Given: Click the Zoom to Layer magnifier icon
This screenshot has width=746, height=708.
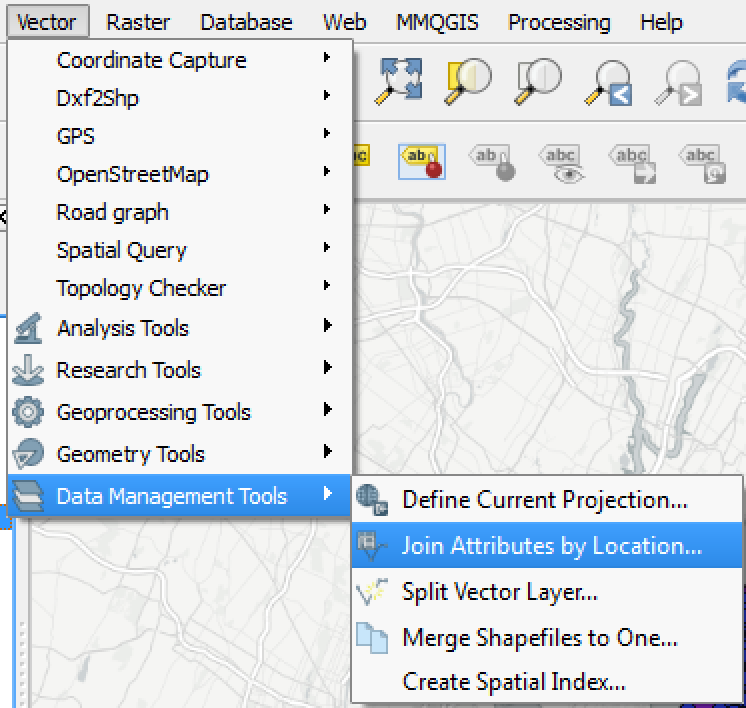Looking at the screenshot, I should (538, 81).
